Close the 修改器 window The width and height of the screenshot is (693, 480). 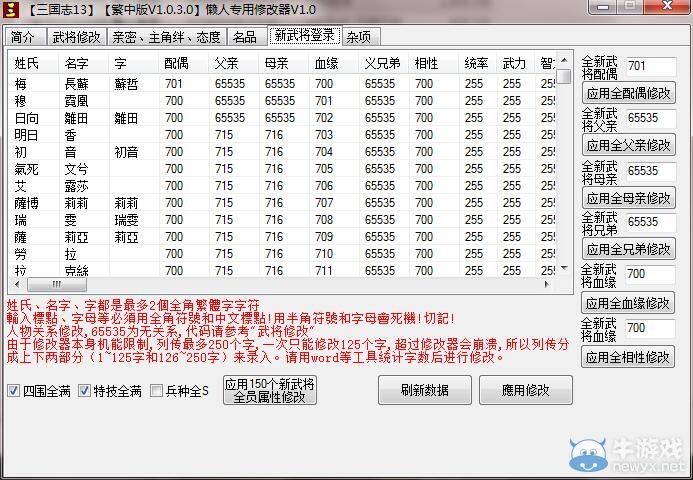click(667, 6)
